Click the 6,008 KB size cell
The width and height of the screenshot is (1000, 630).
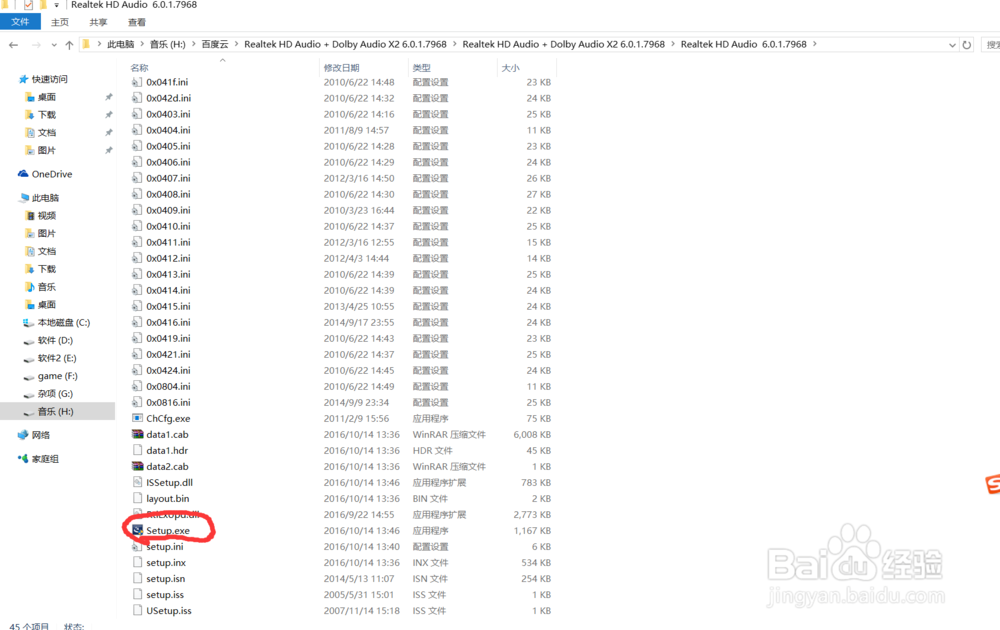532,434
